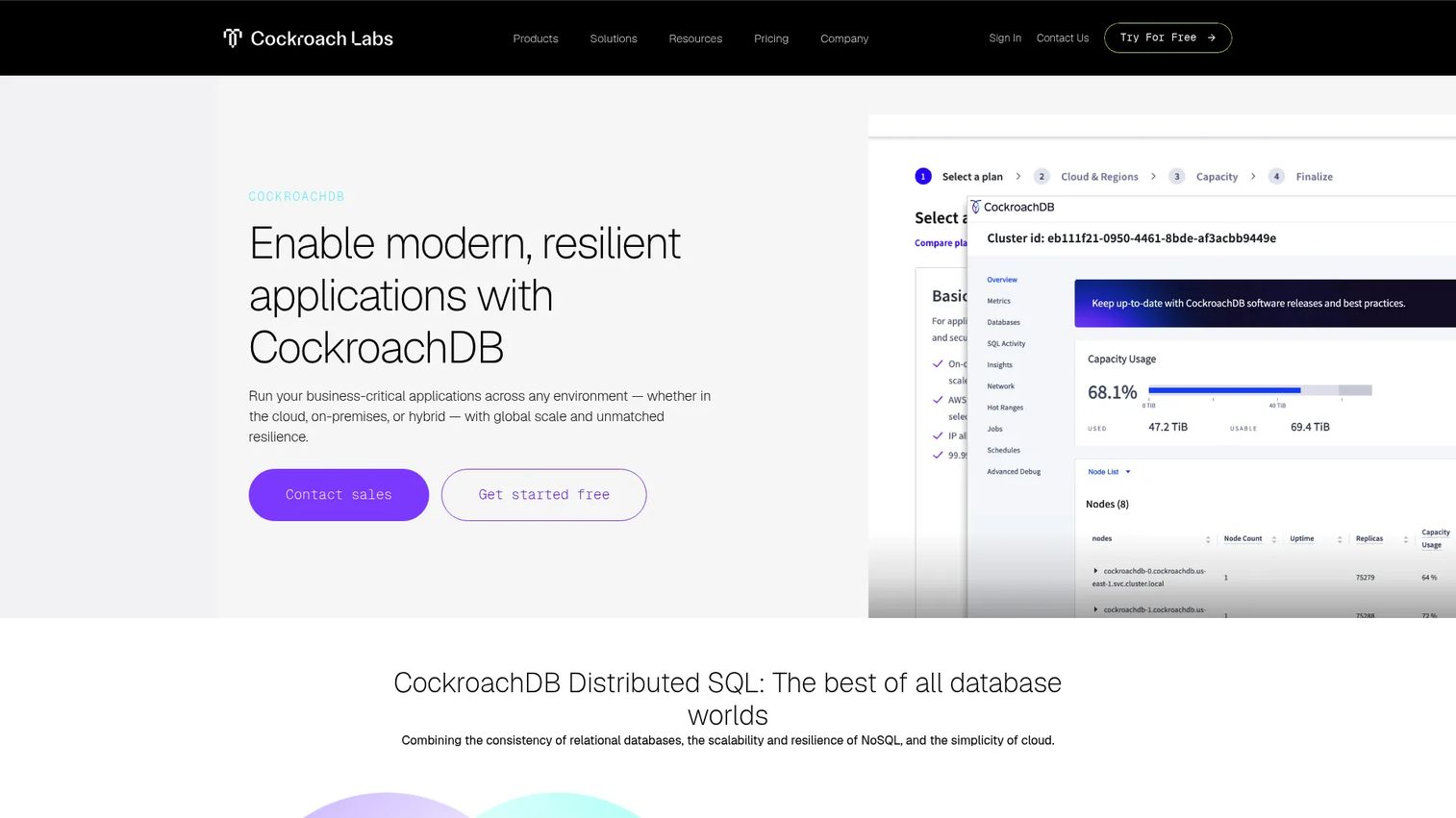The width and height of the screenshot is (1456, 818).
Task: Go to the Pricing page
Action: [x=771, y=38]
